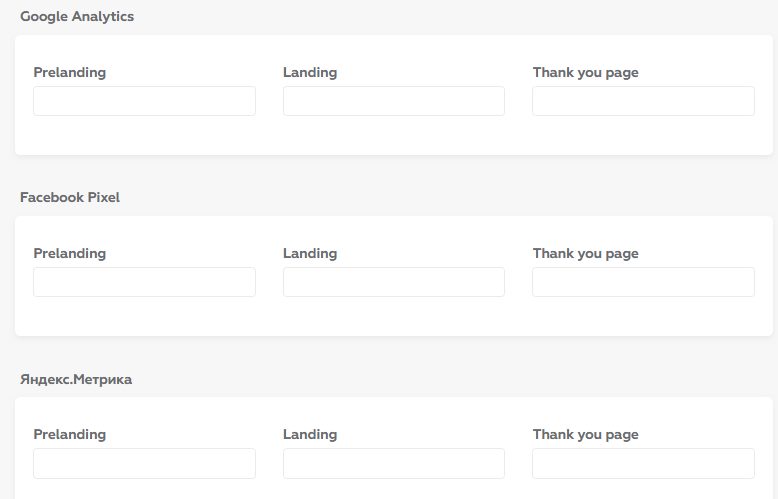Click the Landing label under Google Analytics
This screenshot has height=499, width=778.
tap(310, 72)
